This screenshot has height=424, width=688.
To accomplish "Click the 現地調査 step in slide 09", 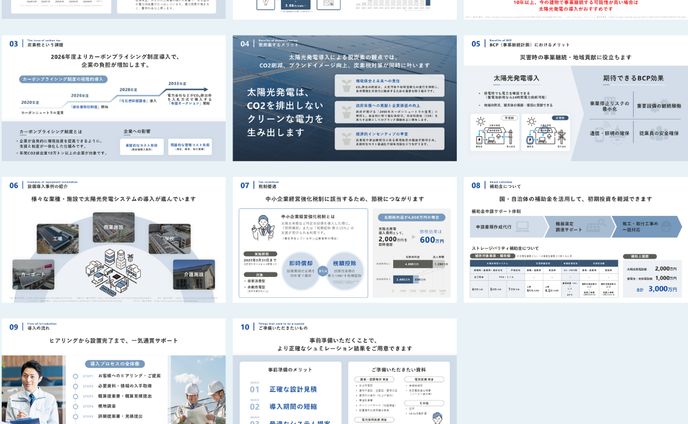I will tap(107, 406).
